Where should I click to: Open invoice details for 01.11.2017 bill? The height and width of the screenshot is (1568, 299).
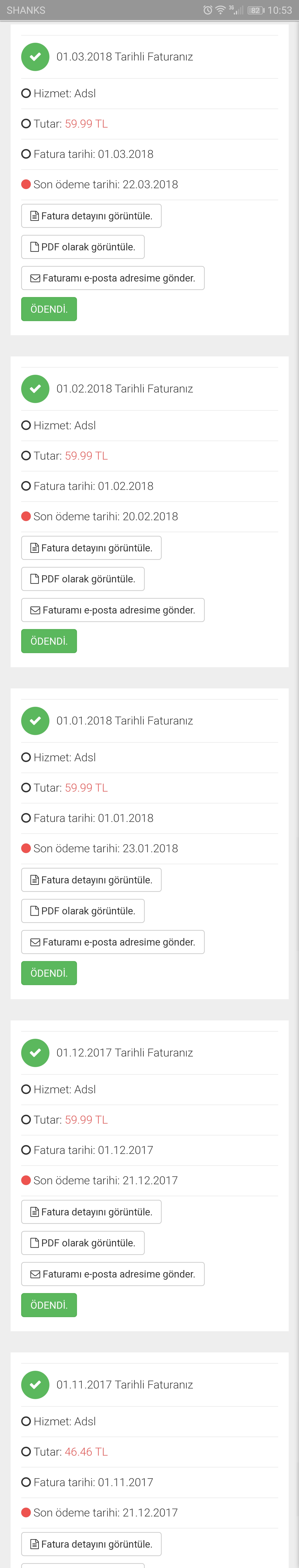coord(91,1544)
